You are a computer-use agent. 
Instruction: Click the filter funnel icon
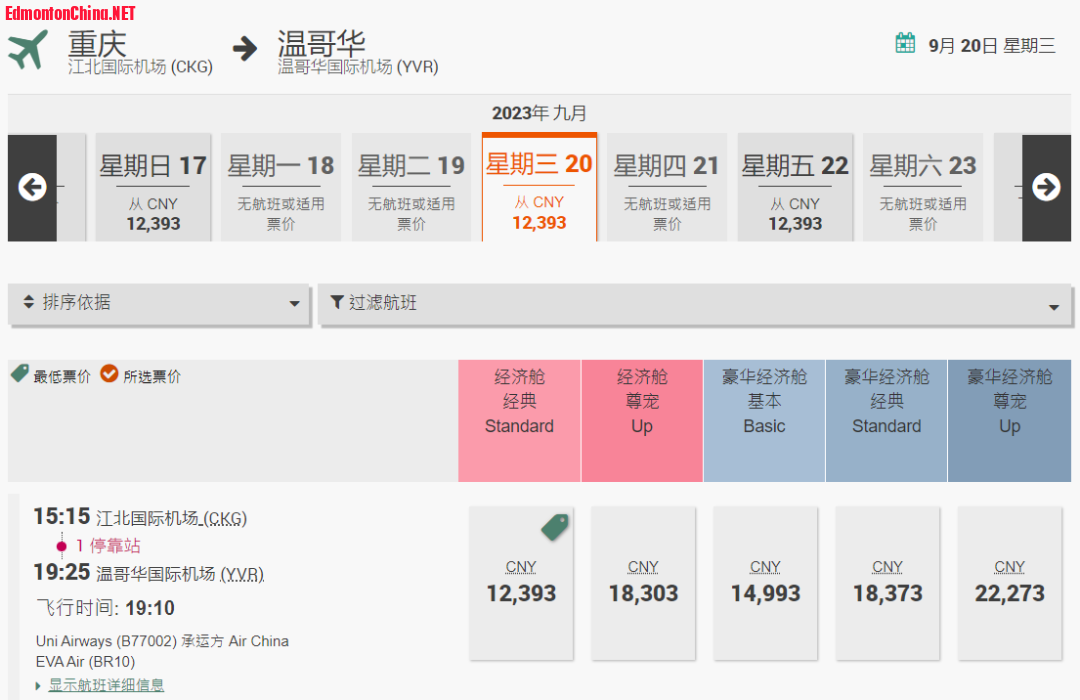[337, 302]
